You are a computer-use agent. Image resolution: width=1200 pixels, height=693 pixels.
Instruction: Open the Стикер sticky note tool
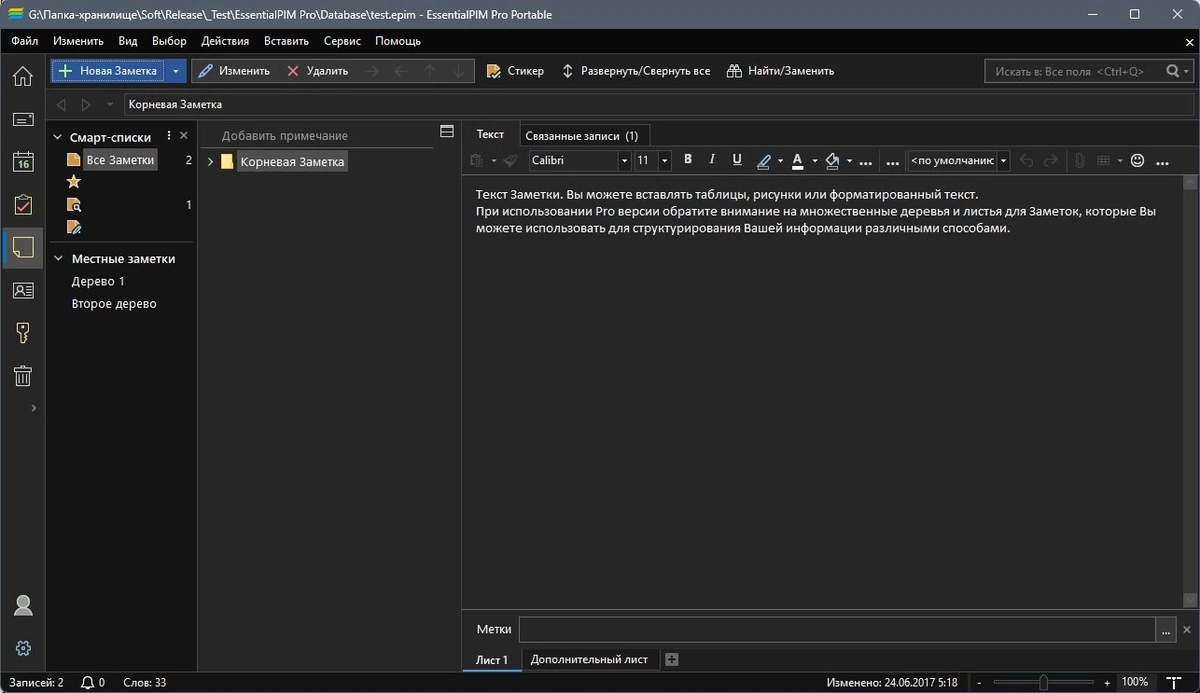pyautogui.click(x=515, y=71)
